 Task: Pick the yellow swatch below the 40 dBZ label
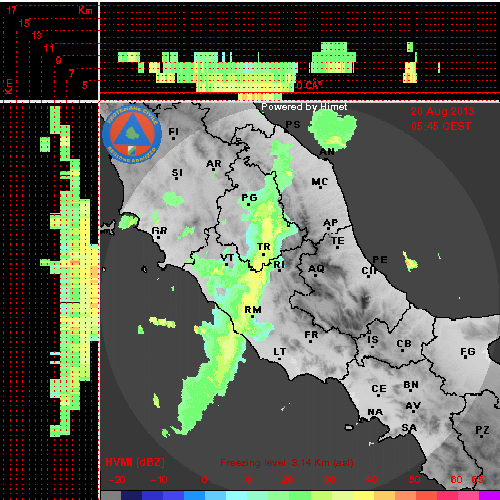pos(363,495)
